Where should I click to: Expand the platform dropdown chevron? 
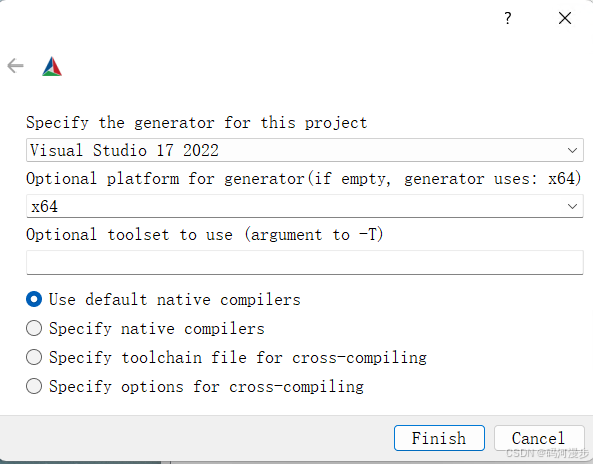click(x=572, y=206)
